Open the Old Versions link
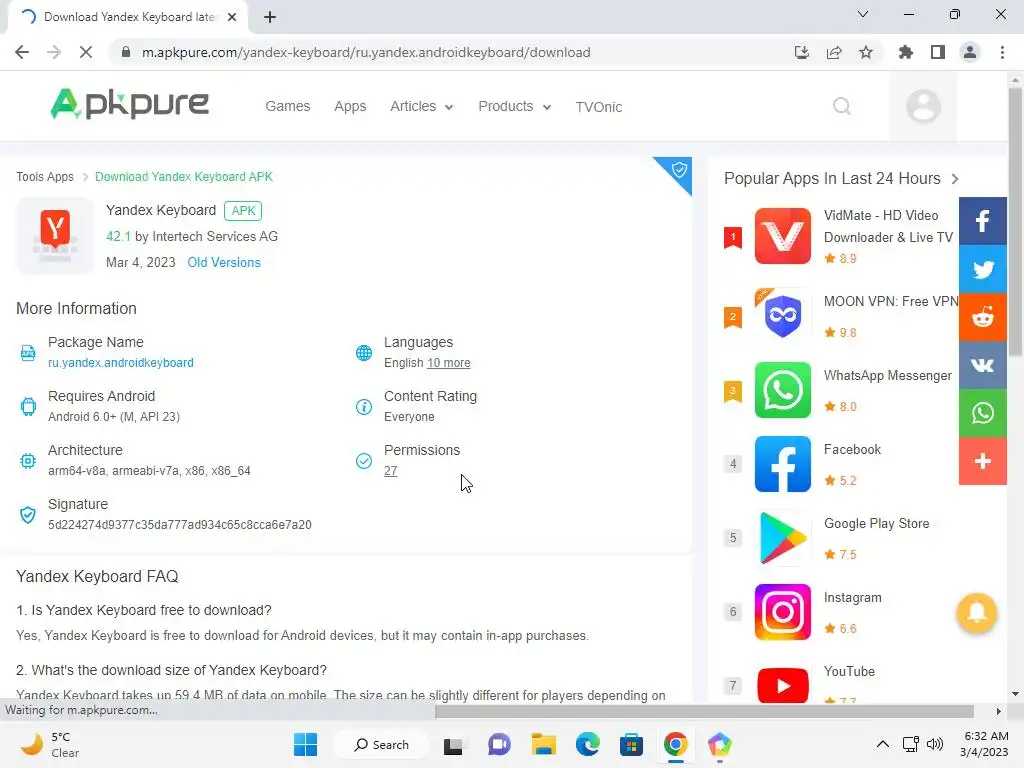Screen dimensions: 1024x768 tap(224, 263)
